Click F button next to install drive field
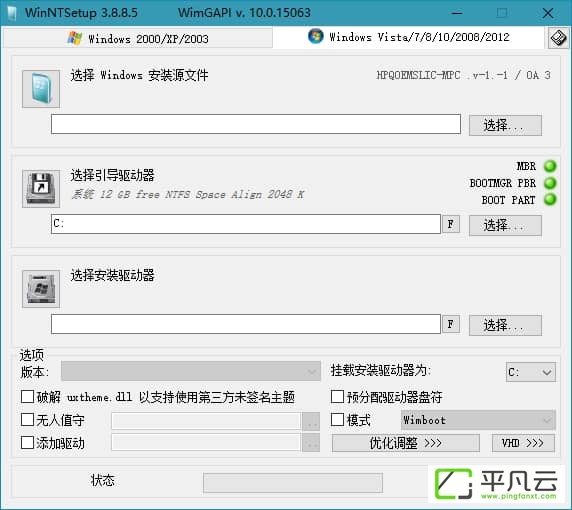The image size is (572, 510). (451, 324)
